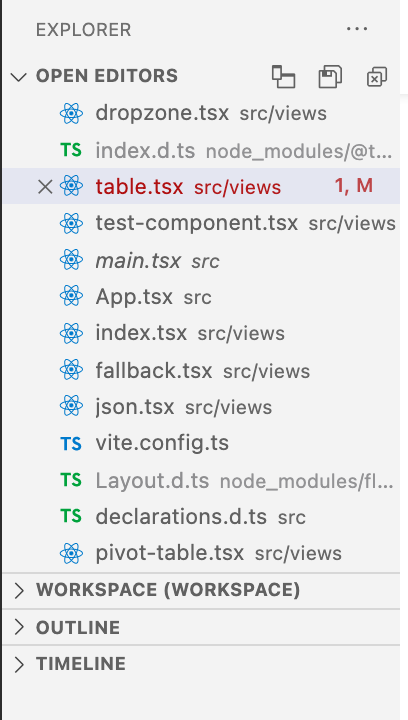The image size is (408, 720).
Task: Expand the Outline section chevron
Action: point(19,627)
